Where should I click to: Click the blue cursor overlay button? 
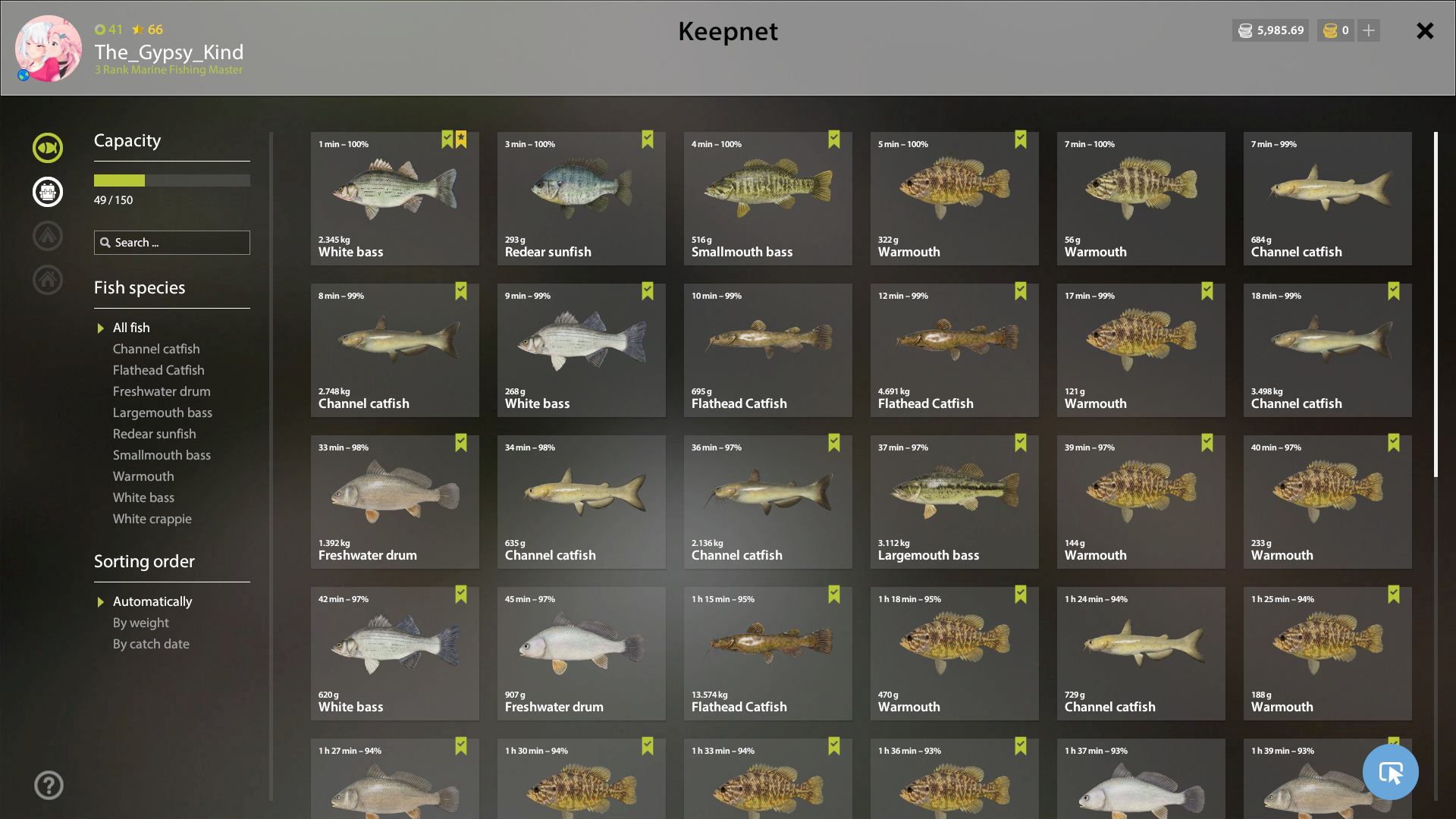[1391, 772]
